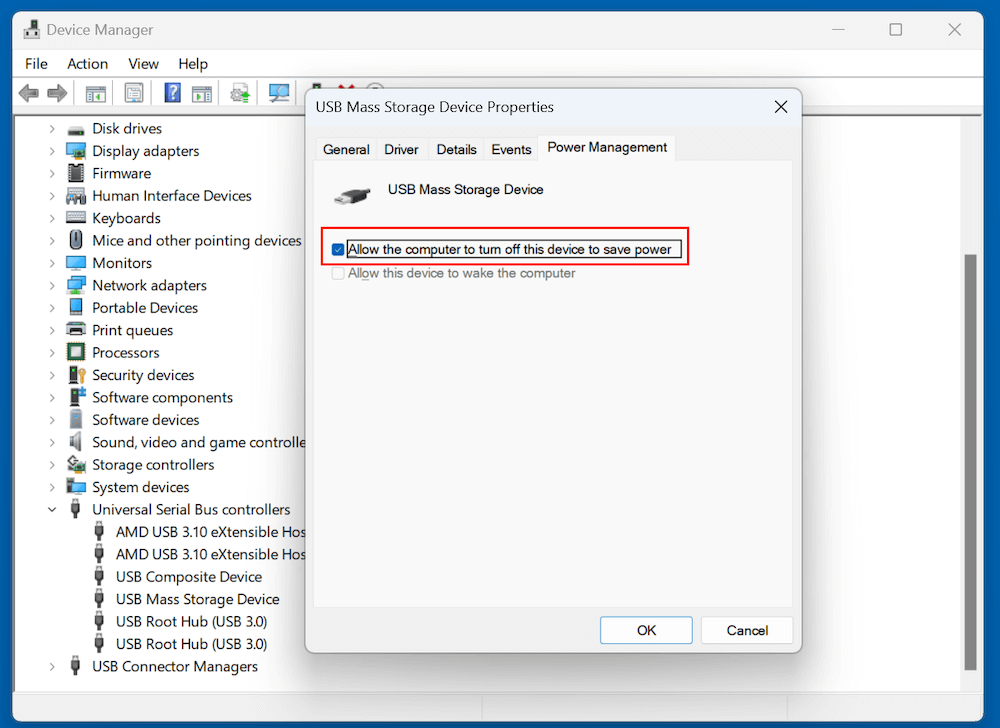Switch to the Details tab

457,149
